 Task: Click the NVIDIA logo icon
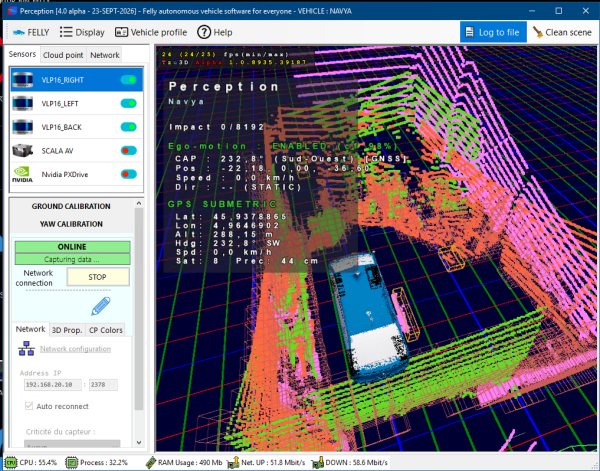click(23, 174)
